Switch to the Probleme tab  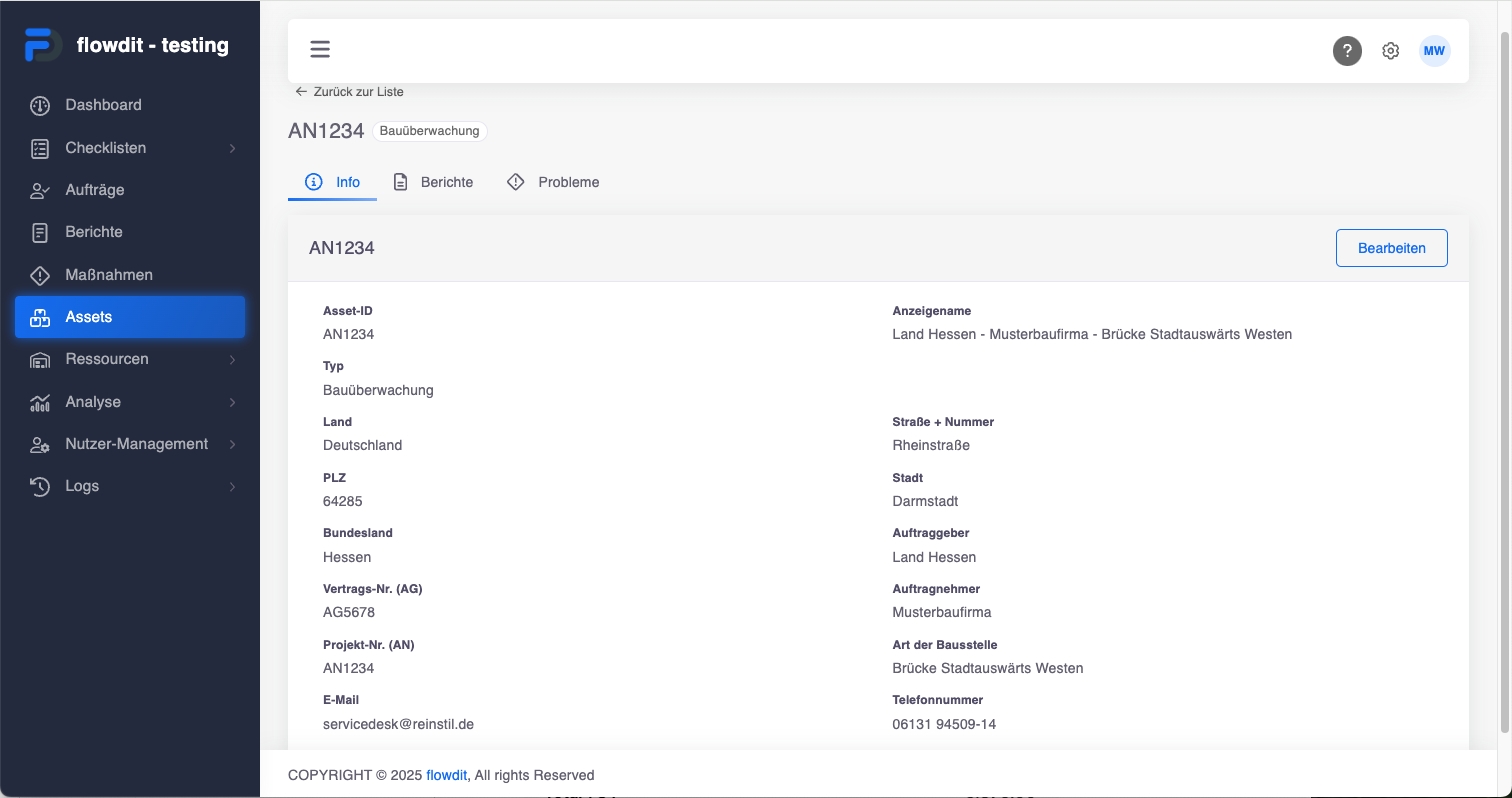(553, 182)
